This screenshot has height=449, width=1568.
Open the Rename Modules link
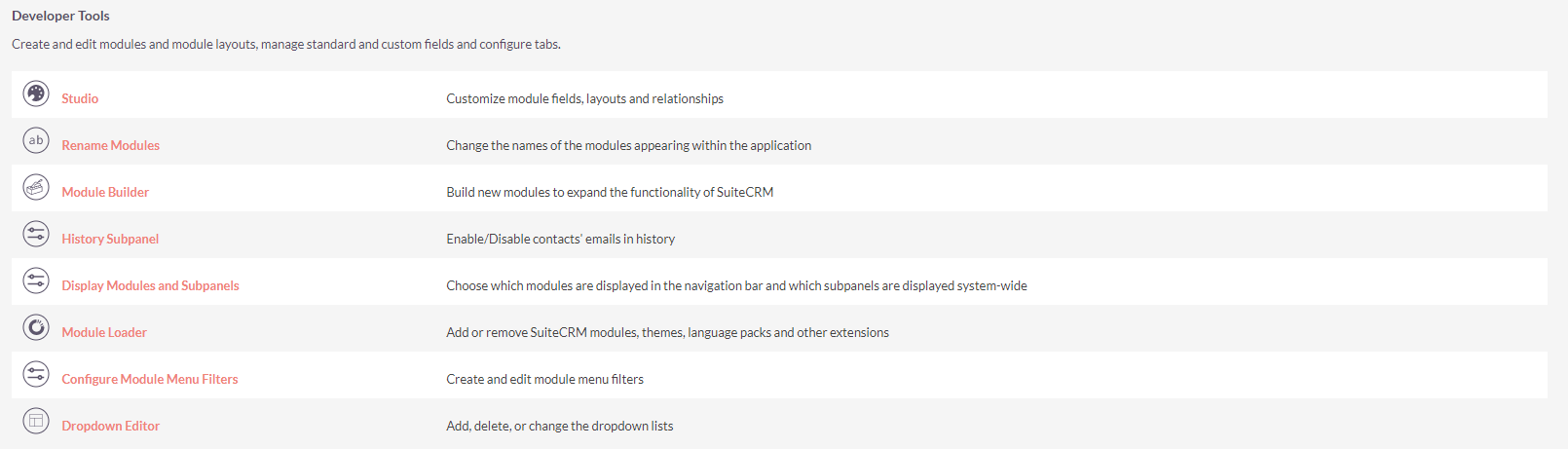tap(110, 145)
